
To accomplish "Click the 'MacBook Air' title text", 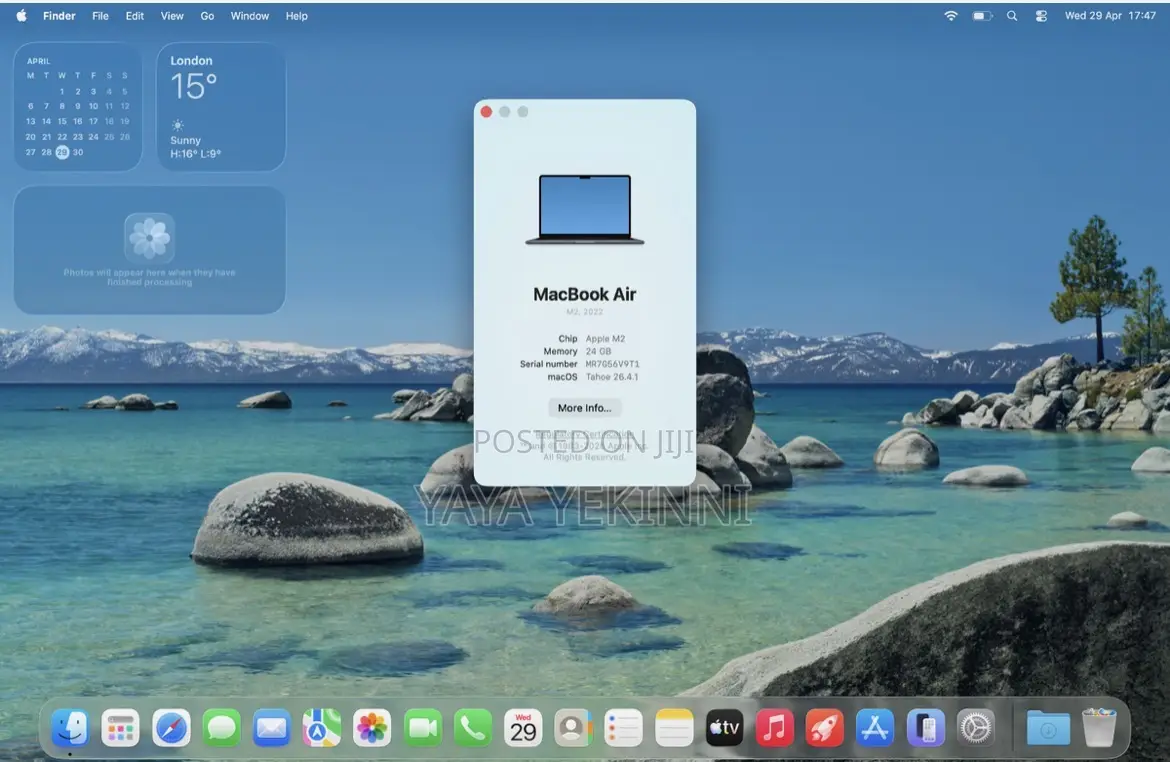I will click(584, 294).
